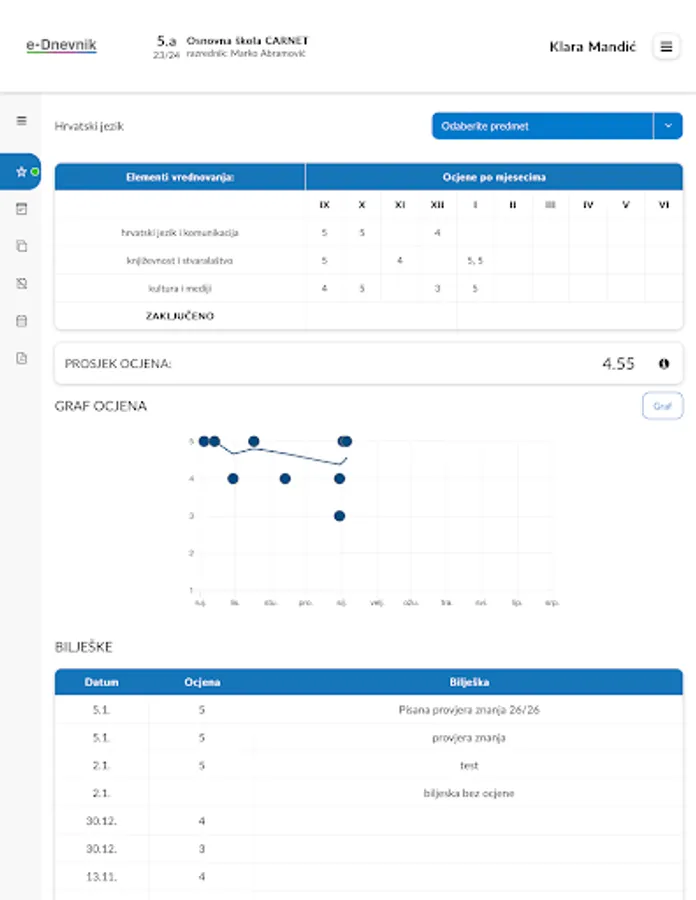
Task: Expand the sidebar with the three-line icon
Action: tap(22, 121)
